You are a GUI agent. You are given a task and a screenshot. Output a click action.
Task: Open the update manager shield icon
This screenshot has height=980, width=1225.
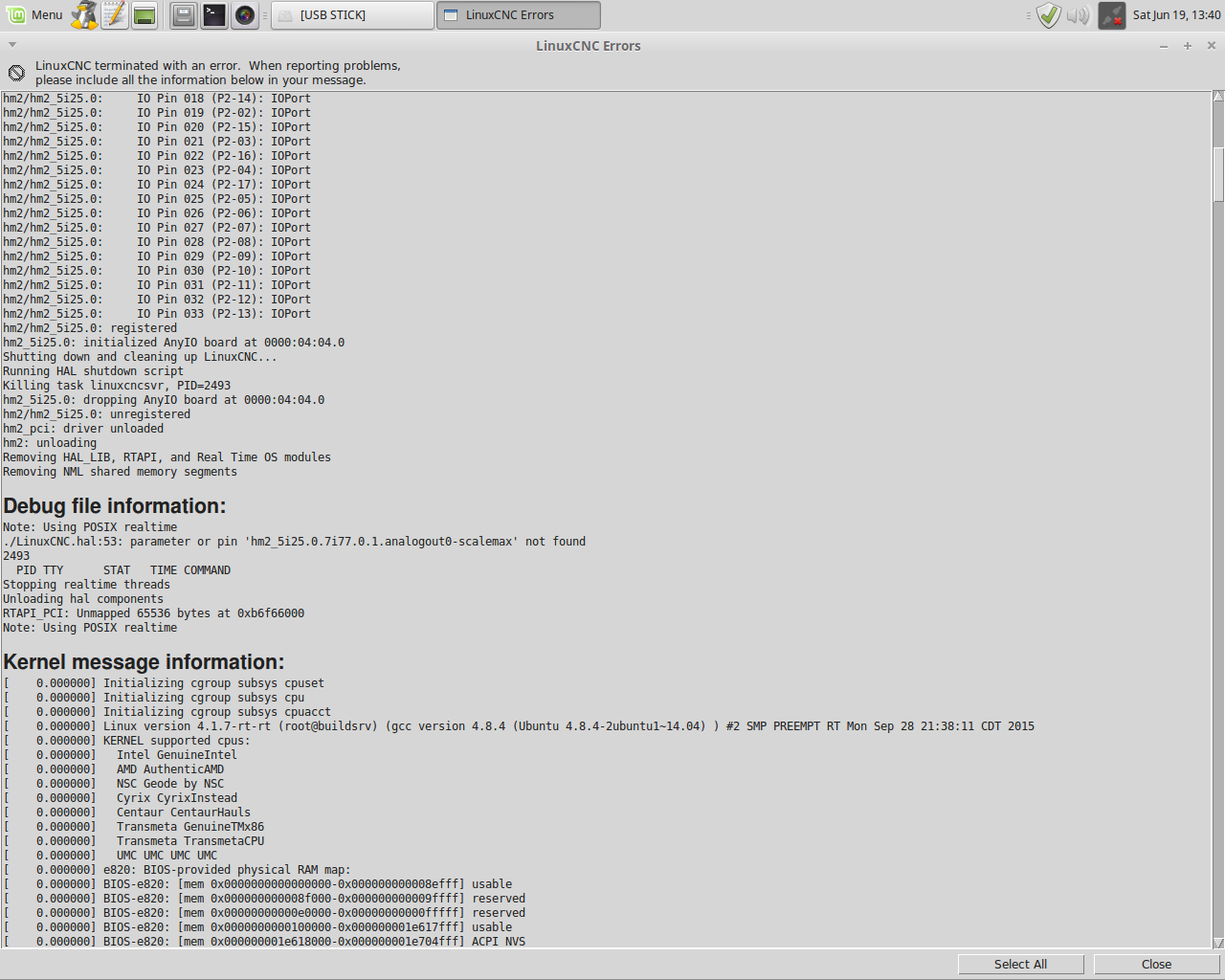tap(1049, 14)
